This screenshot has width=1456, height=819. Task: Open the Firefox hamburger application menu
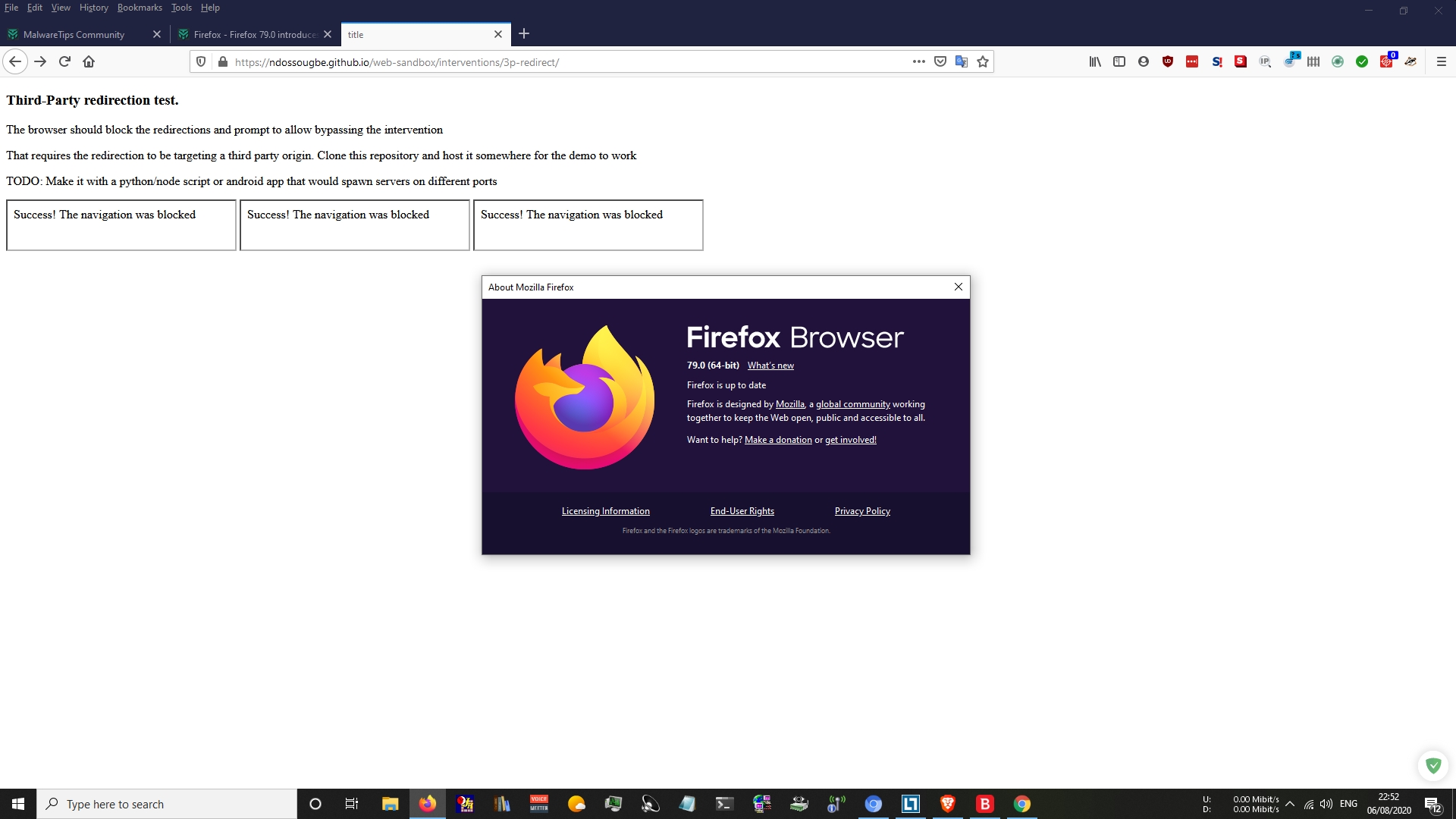[1442, 62]
